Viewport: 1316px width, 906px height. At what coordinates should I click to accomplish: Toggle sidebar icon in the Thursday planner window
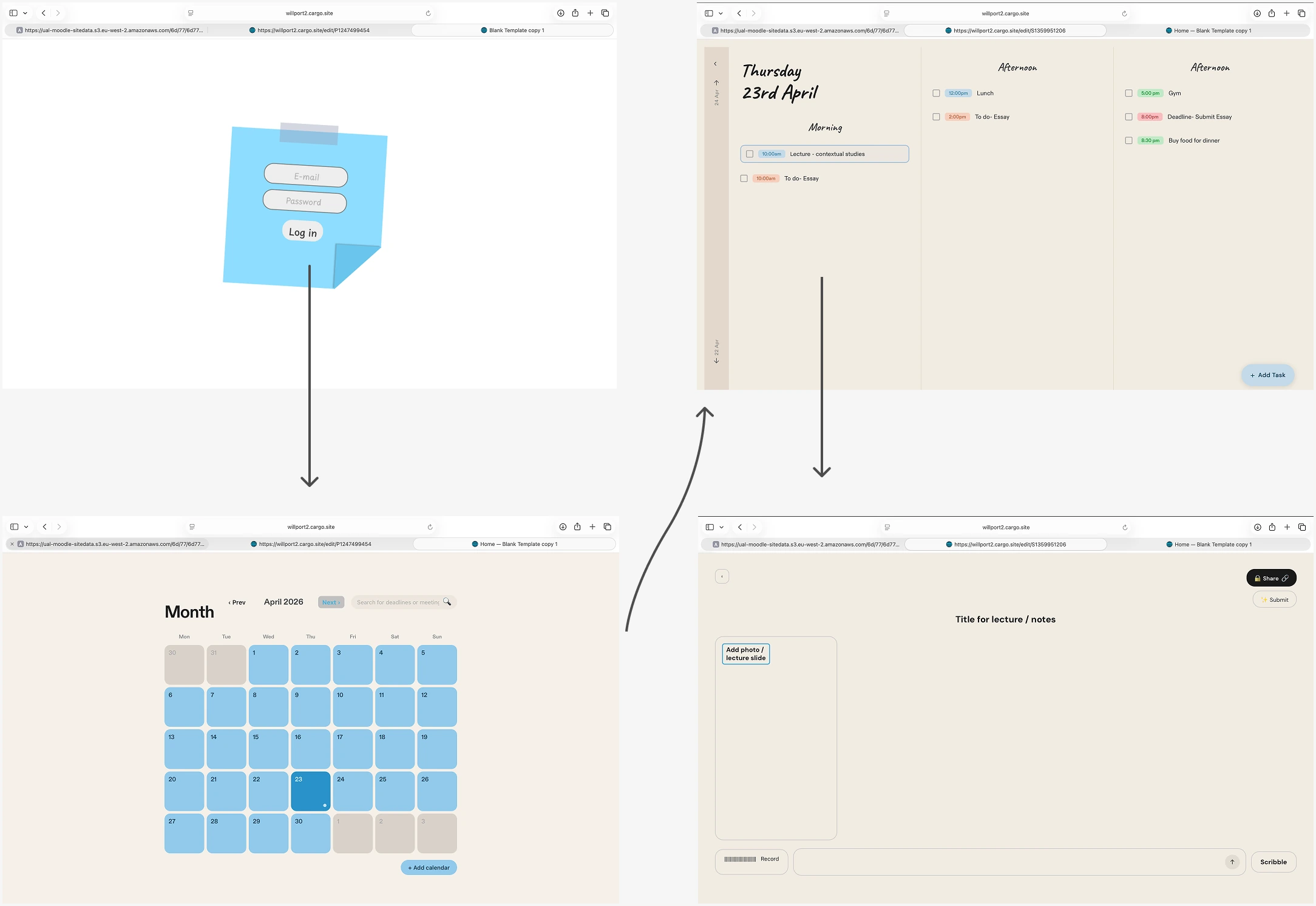point(708,13)
